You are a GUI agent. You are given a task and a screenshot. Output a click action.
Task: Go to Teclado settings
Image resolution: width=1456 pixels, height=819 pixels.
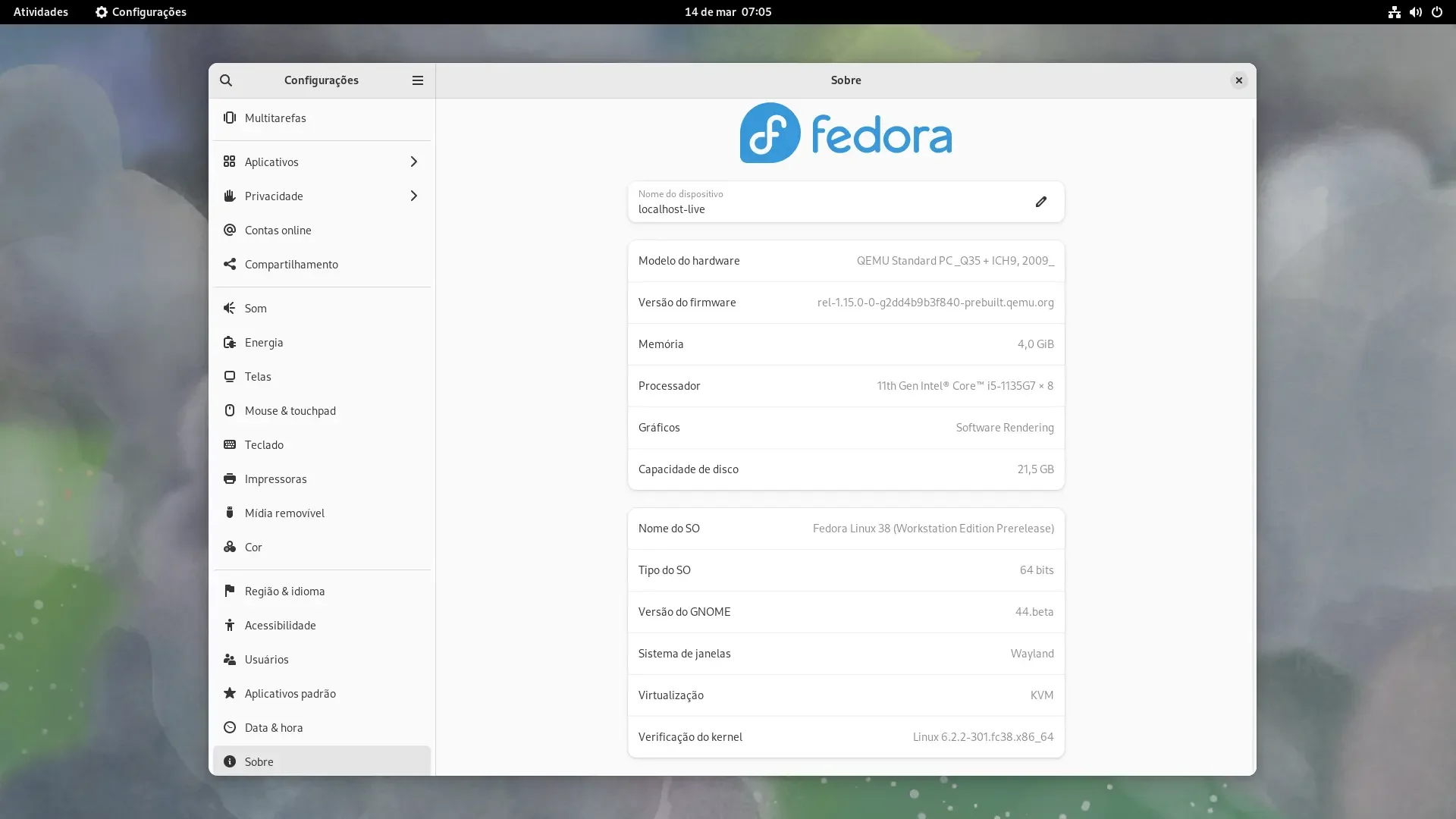click(322, 444)
